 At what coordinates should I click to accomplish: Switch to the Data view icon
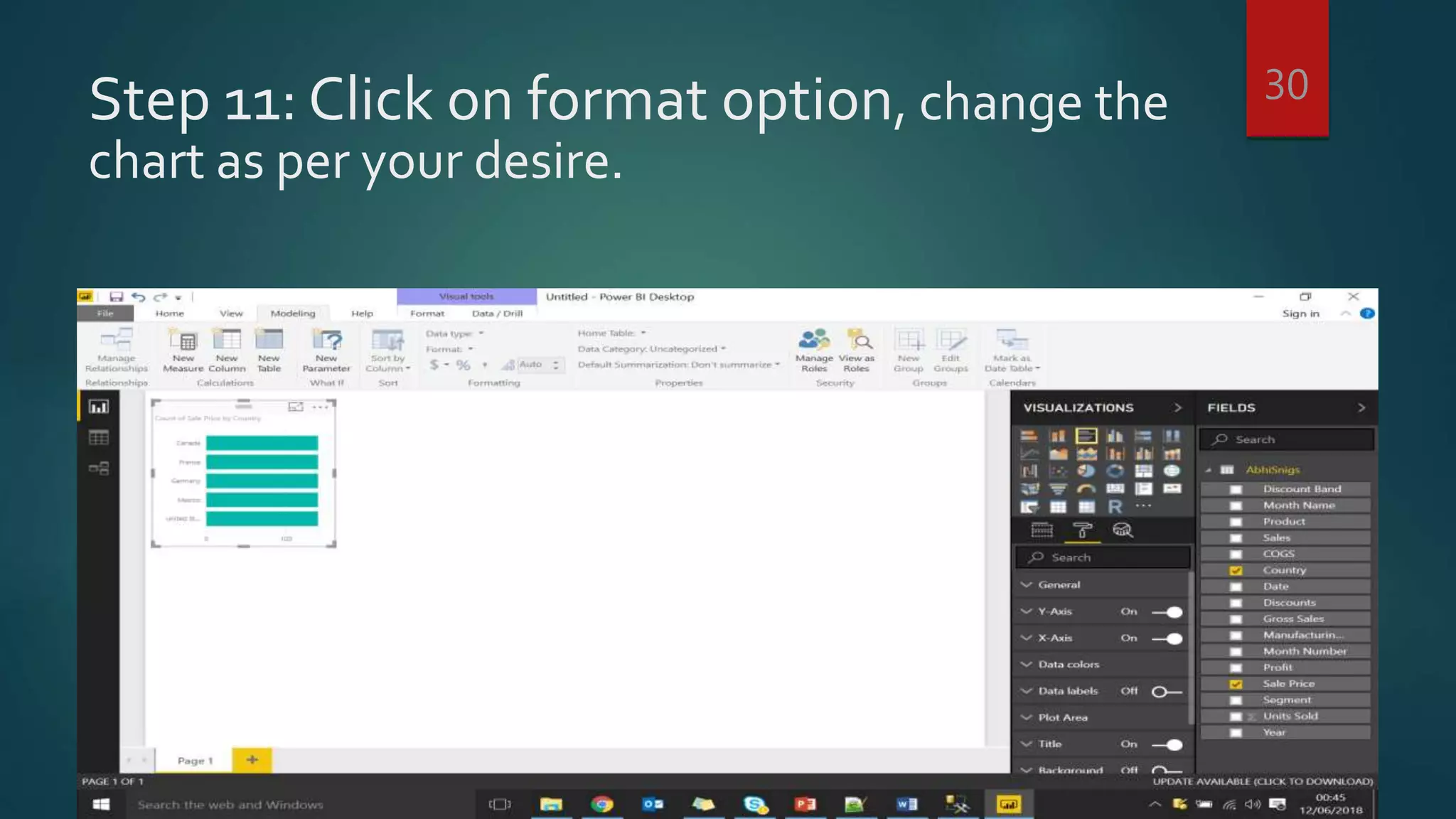99,437
